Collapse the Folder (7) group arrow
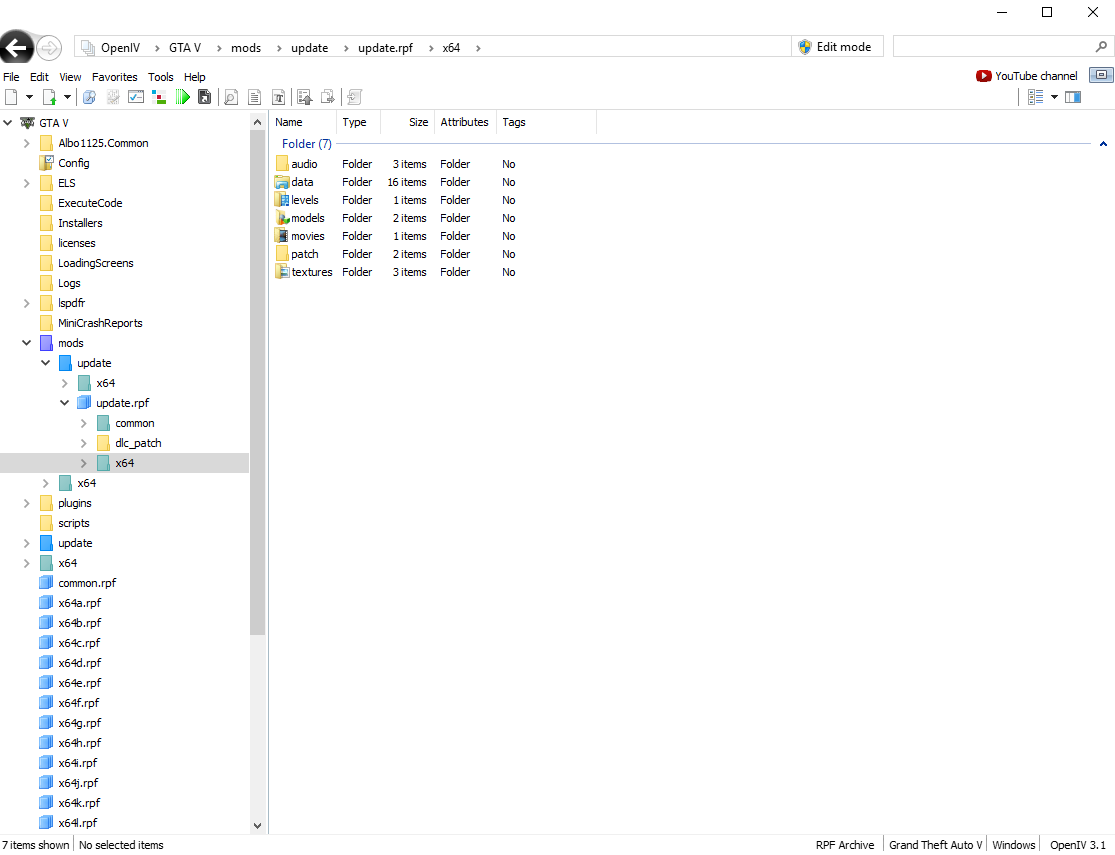 click(1103, 144)
